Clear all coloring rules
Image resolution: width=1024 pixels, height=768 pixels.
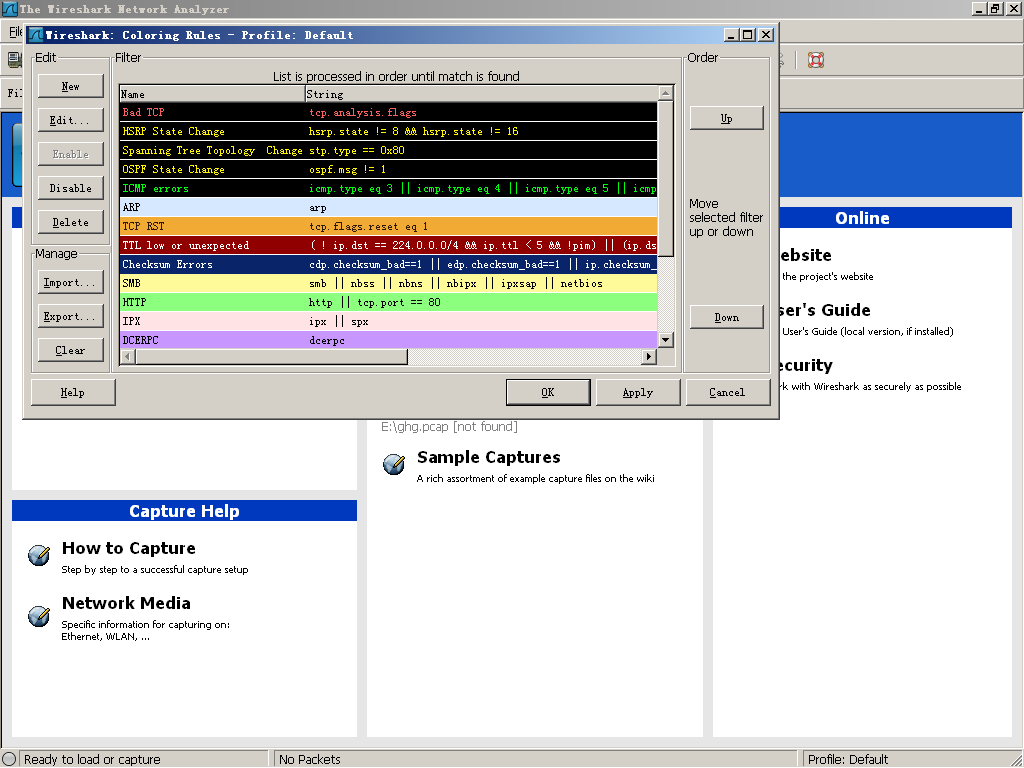(71, 350)
